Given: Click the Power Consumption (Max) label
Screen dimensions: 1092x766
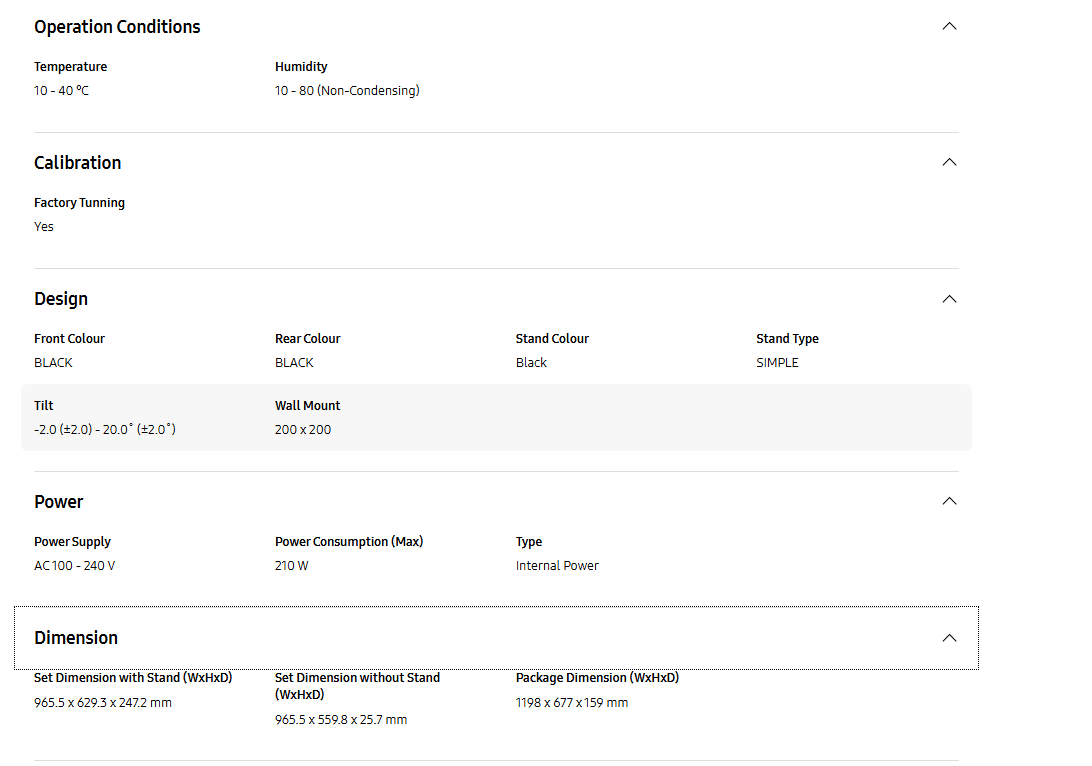Looking at the screenshot, I should click(349, 542).
